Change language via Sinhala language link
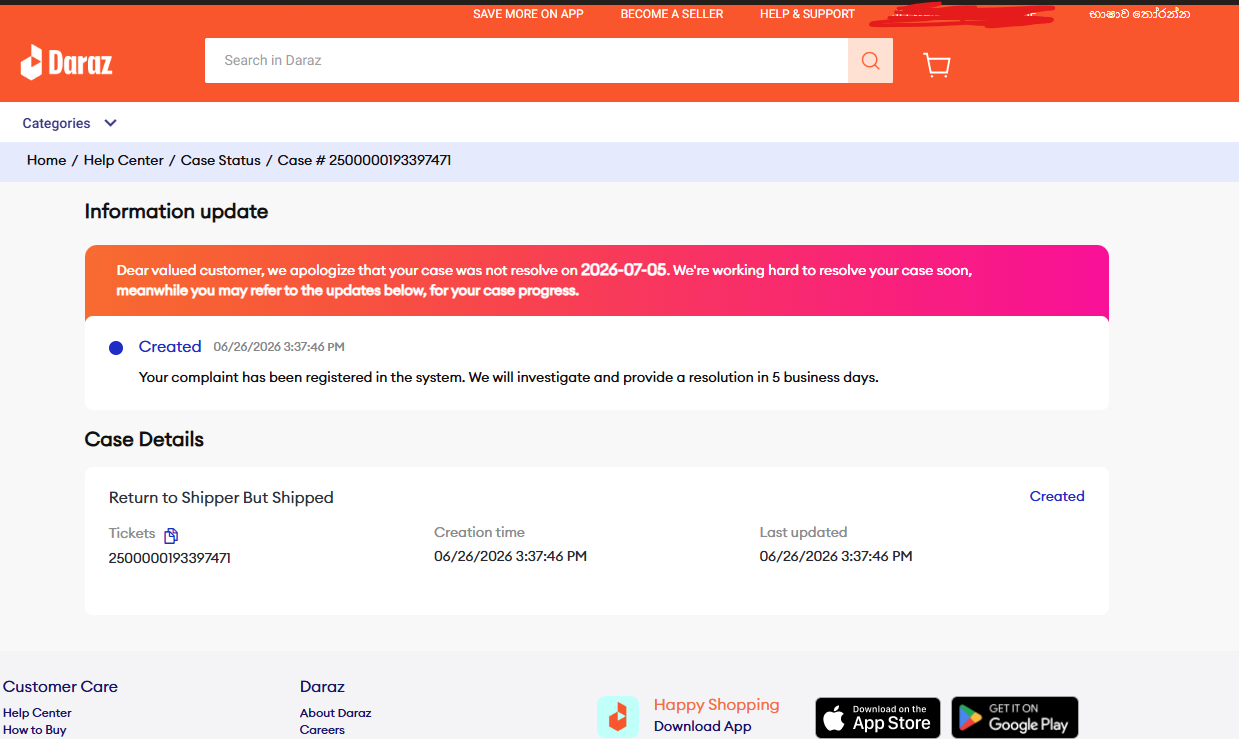The width and height of the screenshot is (1239, 739). pyautogui.click(x=1140, y=14)
